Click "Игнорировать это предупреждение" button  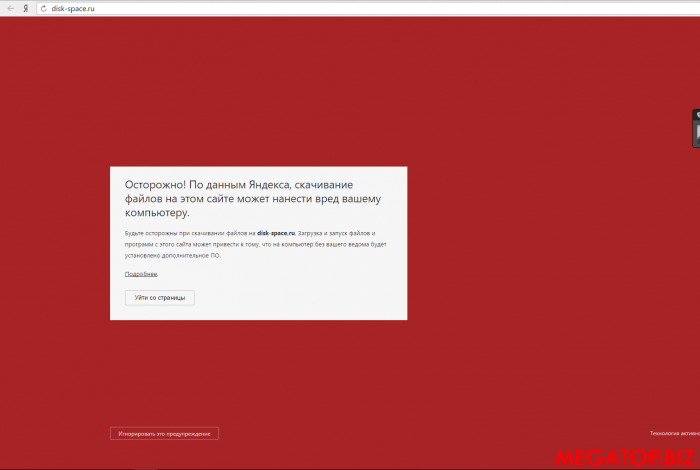click(x=164, y=433)
